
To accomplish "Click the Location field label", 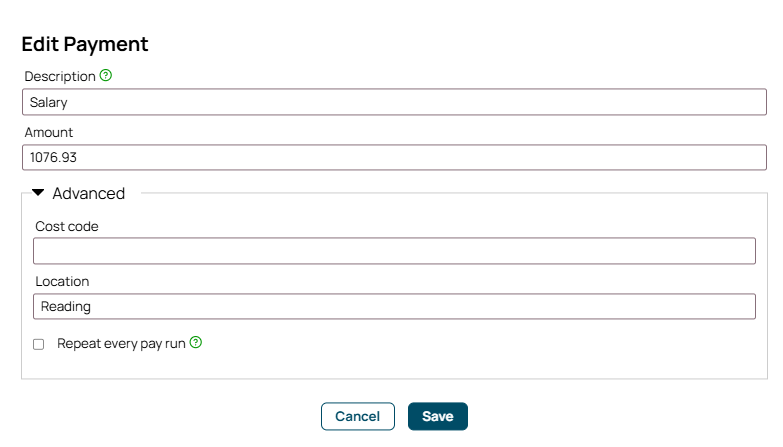I will (62, 281).
